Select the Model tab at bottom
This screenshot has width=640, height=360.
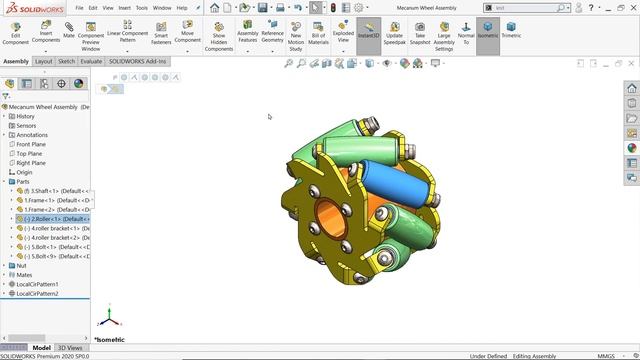point(41,348)
